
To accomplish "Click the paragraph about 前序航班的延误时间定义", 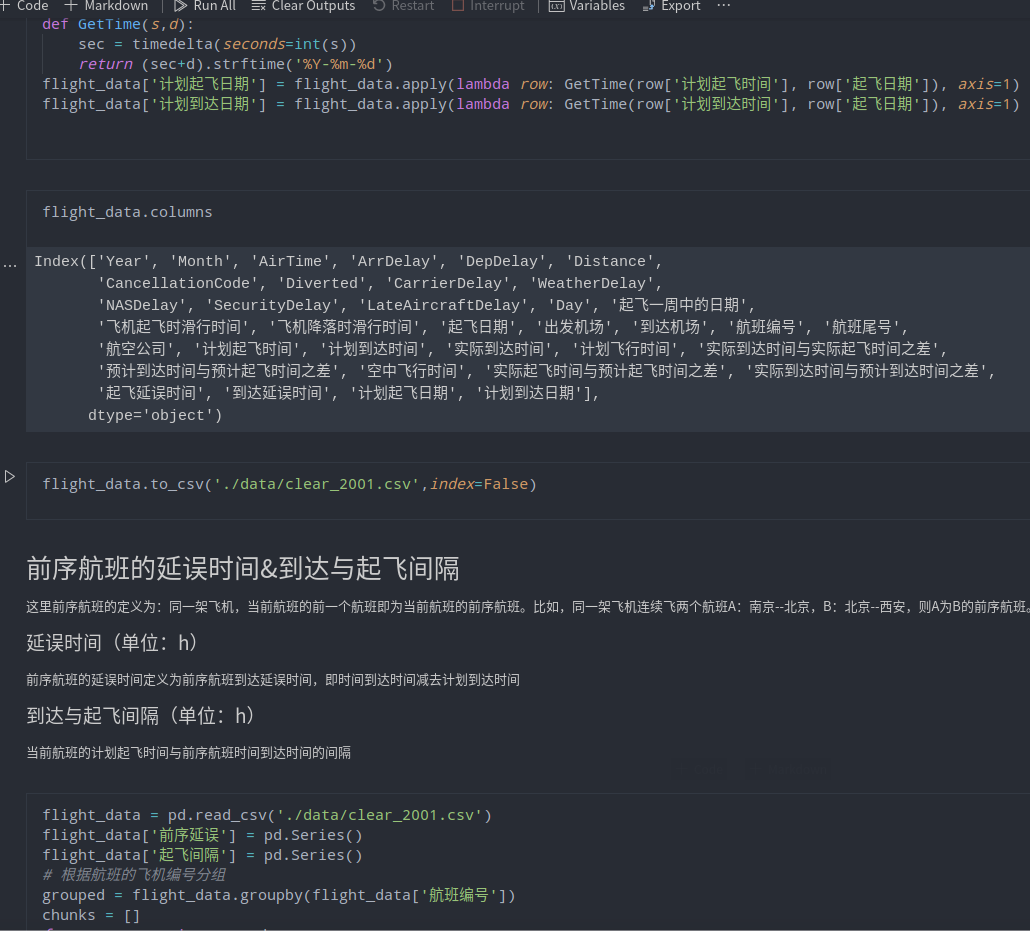I will coord(273,680).
